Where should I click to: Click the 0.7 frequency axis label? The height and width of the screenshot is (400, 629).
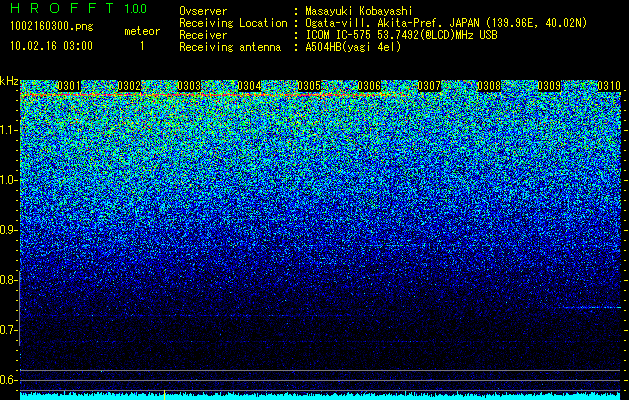point(8,330)
